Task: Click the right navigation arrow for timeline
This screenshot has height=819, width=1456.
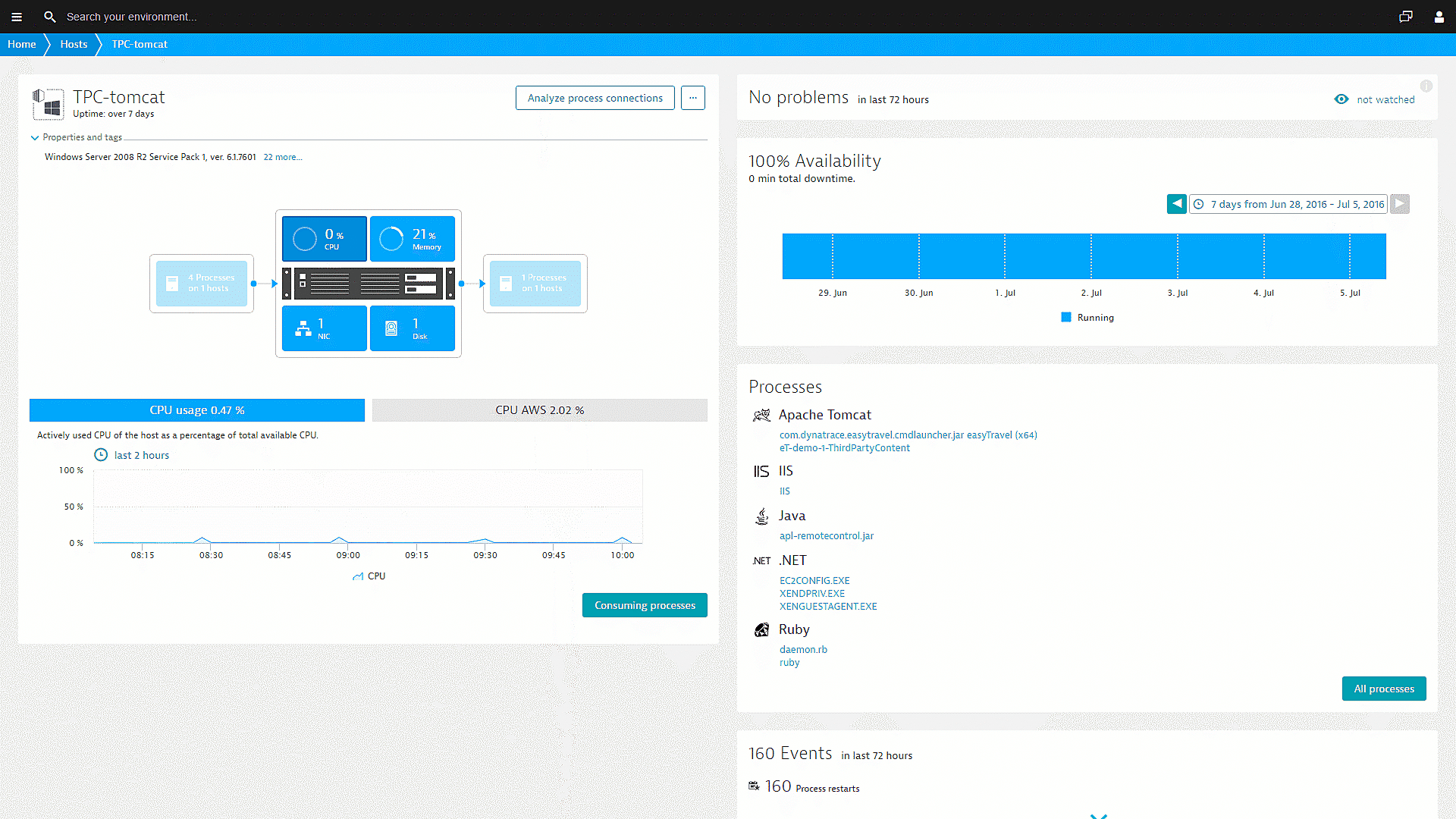Action: pos(1399,204)
